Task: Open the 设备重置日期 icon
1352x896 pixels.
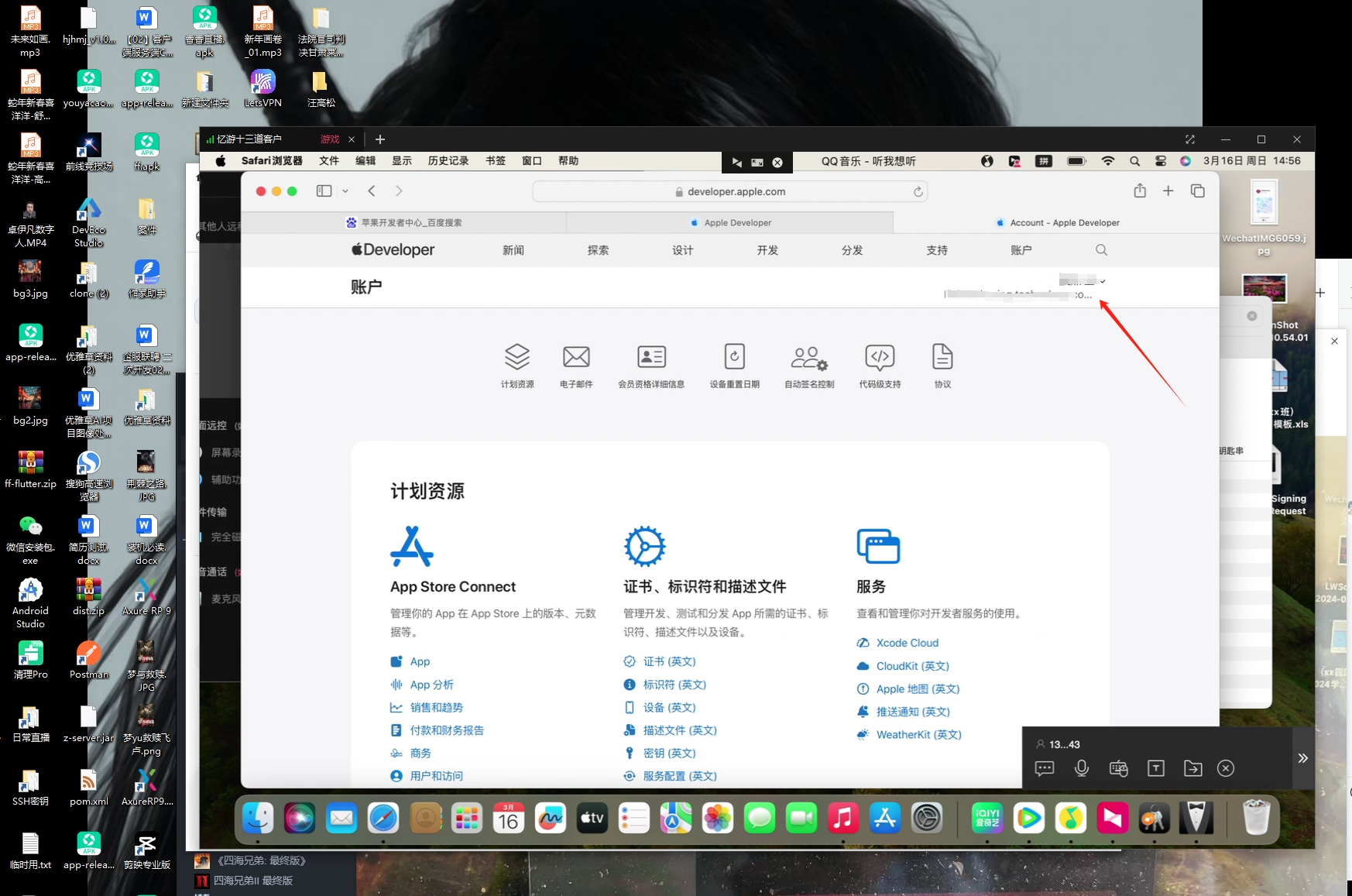Action: point(734,357)
